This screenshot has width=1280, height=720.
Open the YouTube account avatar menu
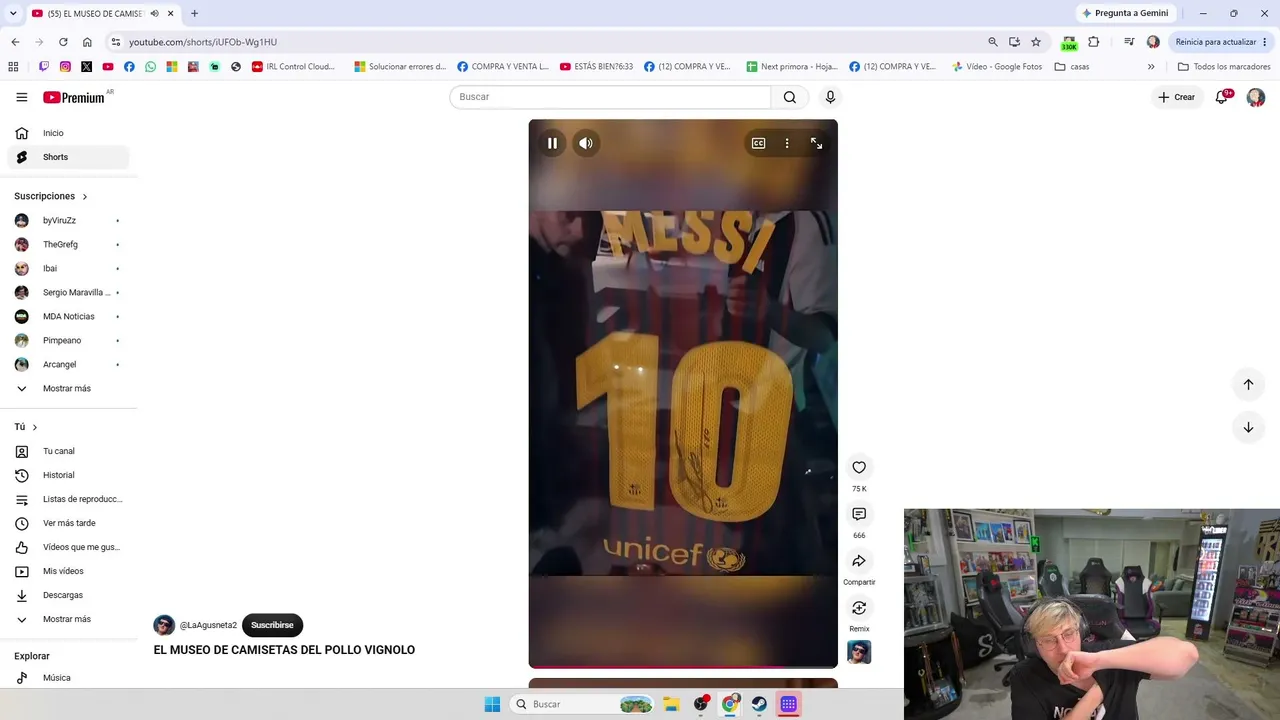coord(1256,97)
